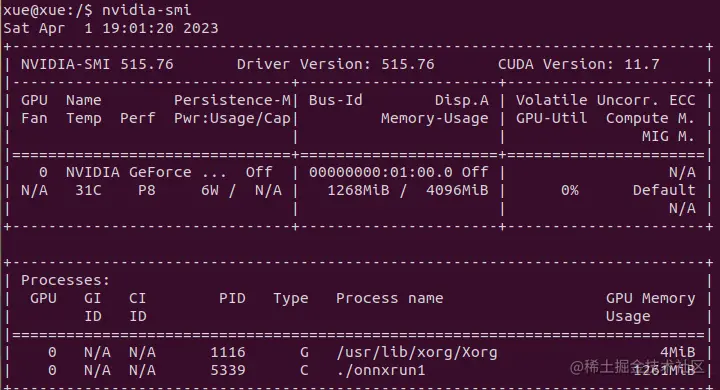Click the 4MiB GPU memory usage of Xorg
This screenshot has width=720, height=390.
(x=677, y=352)
